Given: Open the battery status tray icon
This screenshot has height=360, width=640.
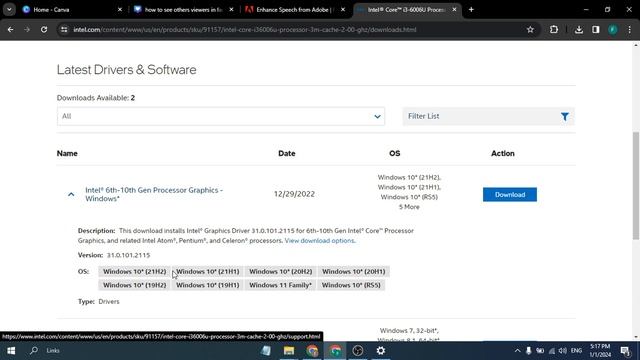Looking at the screenshot, I should (540, 351).
